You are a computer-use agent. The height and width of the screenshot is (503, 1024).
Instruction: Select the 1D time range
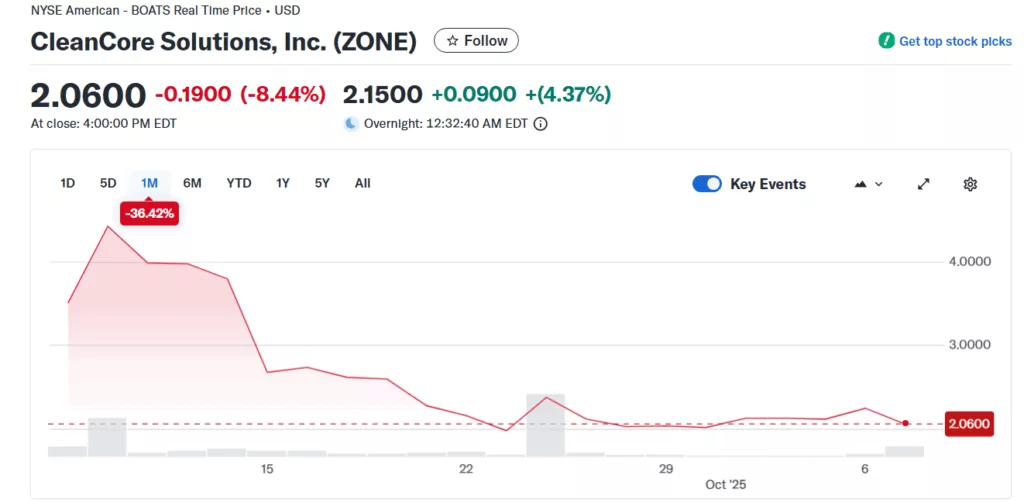(x=68, y=183)
